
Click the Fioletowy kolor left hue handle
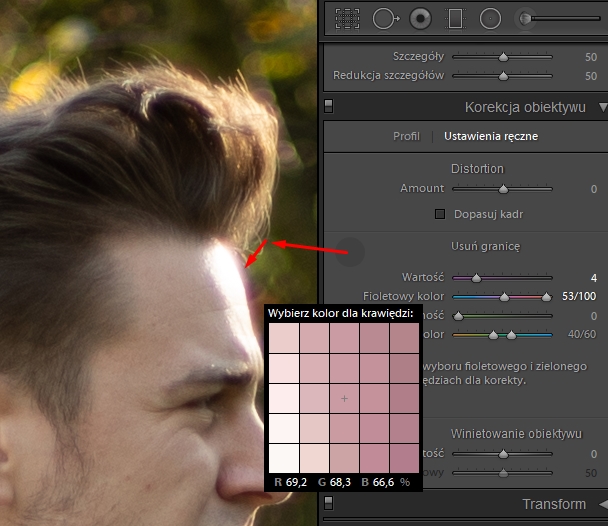504,297
